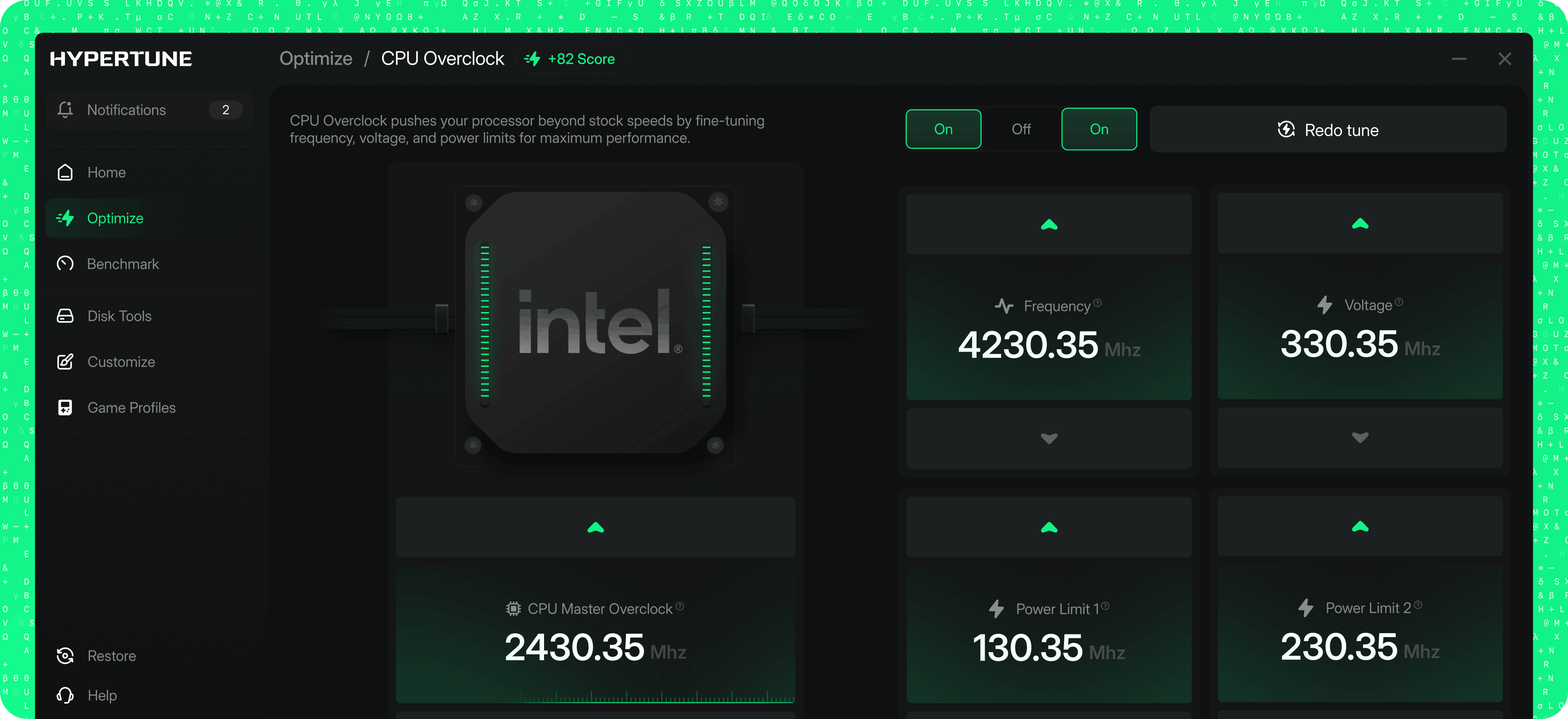1568x719 pixels.
Task: Click the lightning icon beside +82 Score
Action: [532, 59]
